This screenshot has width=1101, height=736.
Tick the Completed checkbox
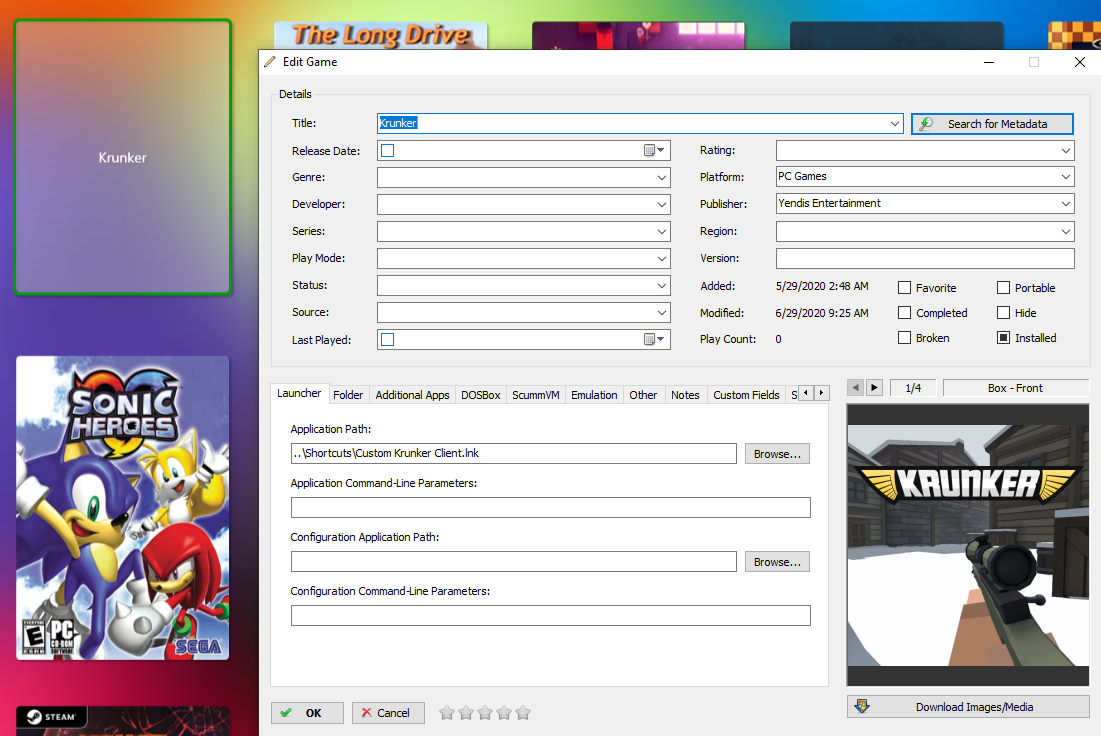[x=904, y=313]
